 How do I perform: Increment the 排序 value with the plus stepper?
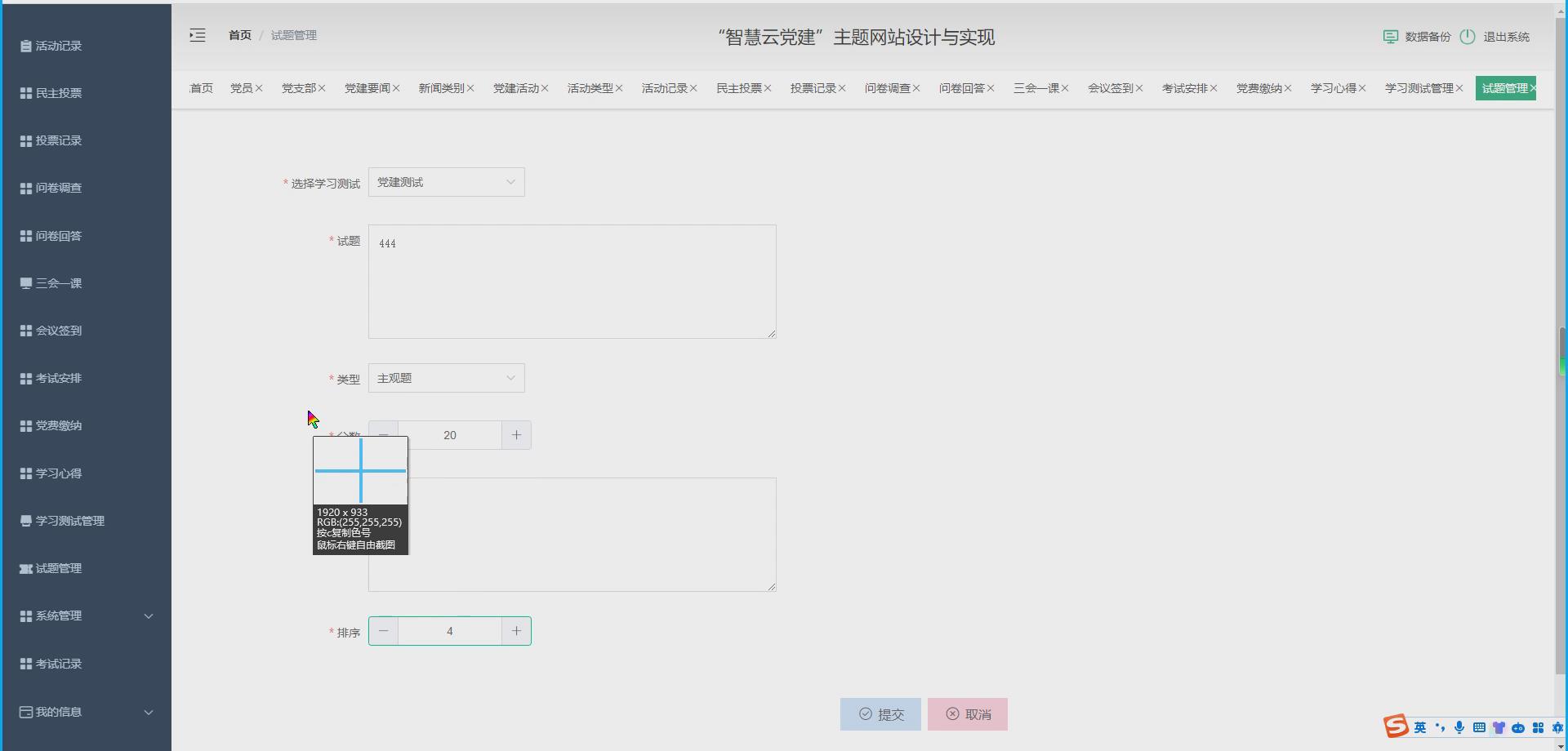pyautogui.click(x=515, y=630)
